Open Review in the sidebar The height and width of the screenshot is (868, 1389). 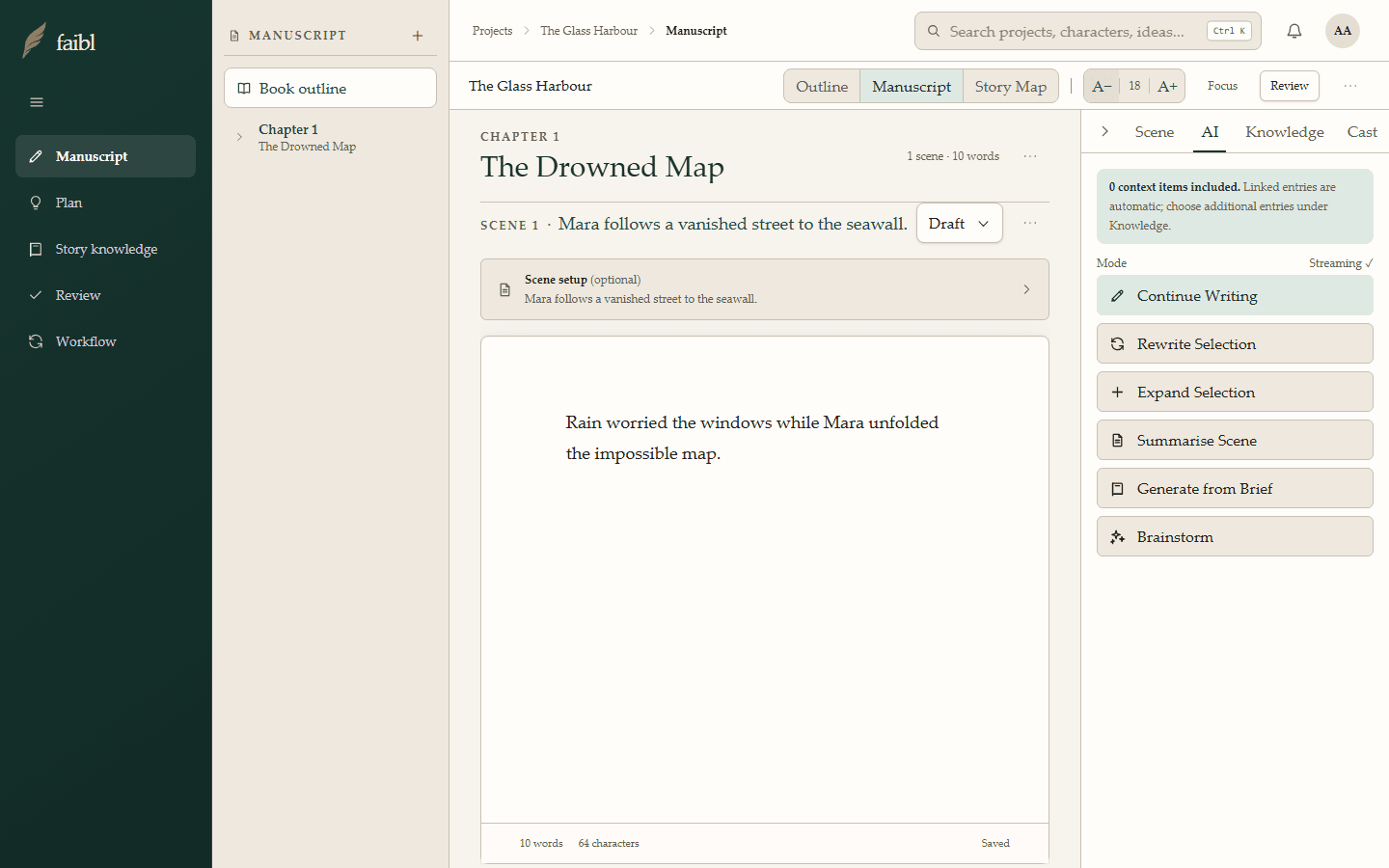click(105, 295)
